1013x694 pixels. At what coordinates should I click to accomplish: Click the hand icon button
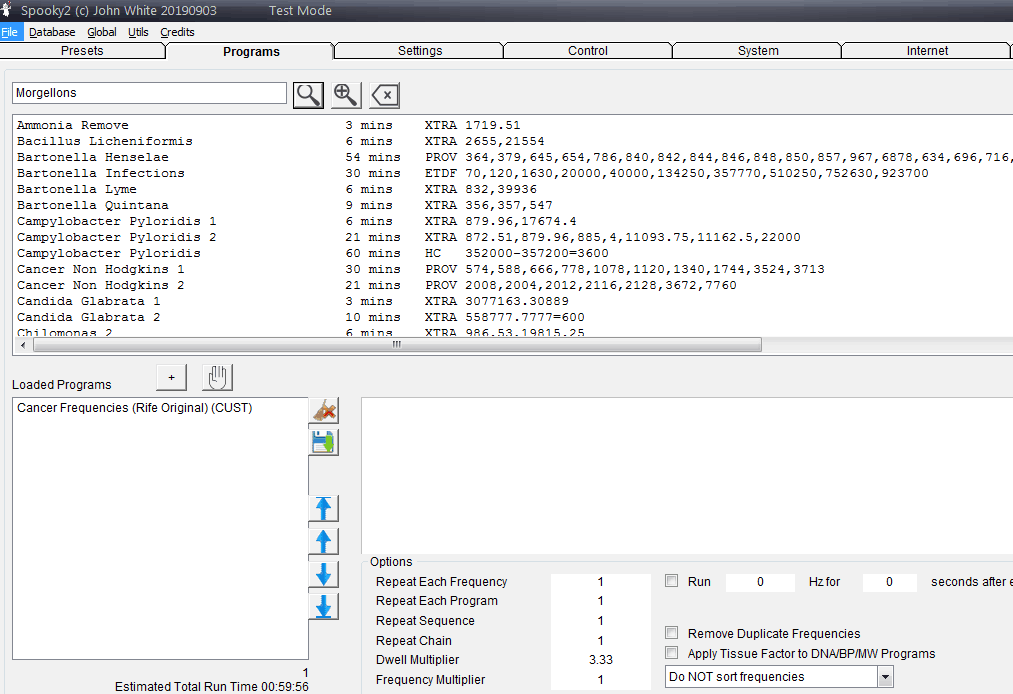(217, 377)
